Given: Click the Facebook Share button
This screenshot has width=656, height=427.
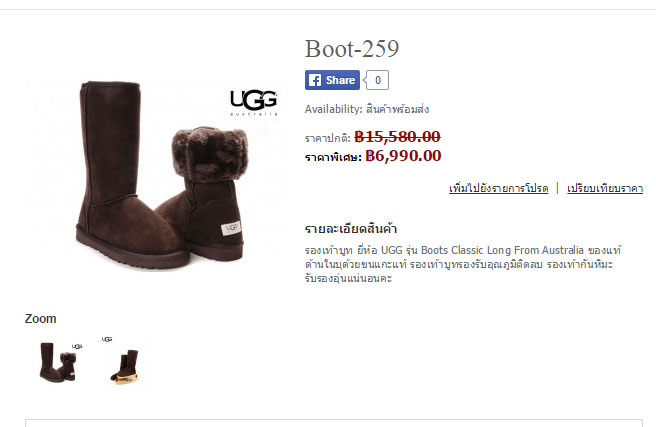Looking at the screenshot, I should 332,80.
